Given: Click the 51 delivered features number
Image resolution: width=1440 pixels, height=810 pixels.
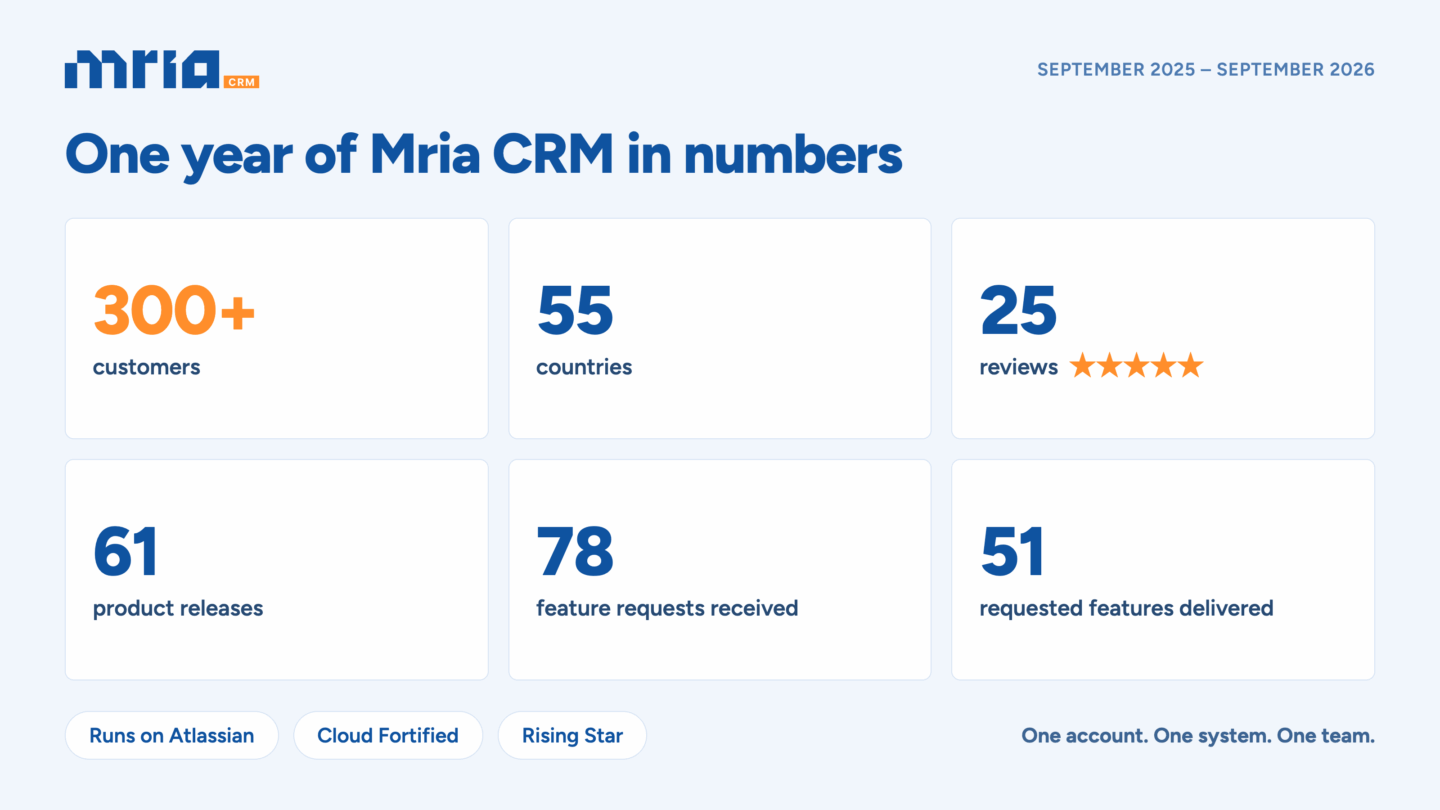Looking at the screenshot, I should click(x=1013, y=551).
